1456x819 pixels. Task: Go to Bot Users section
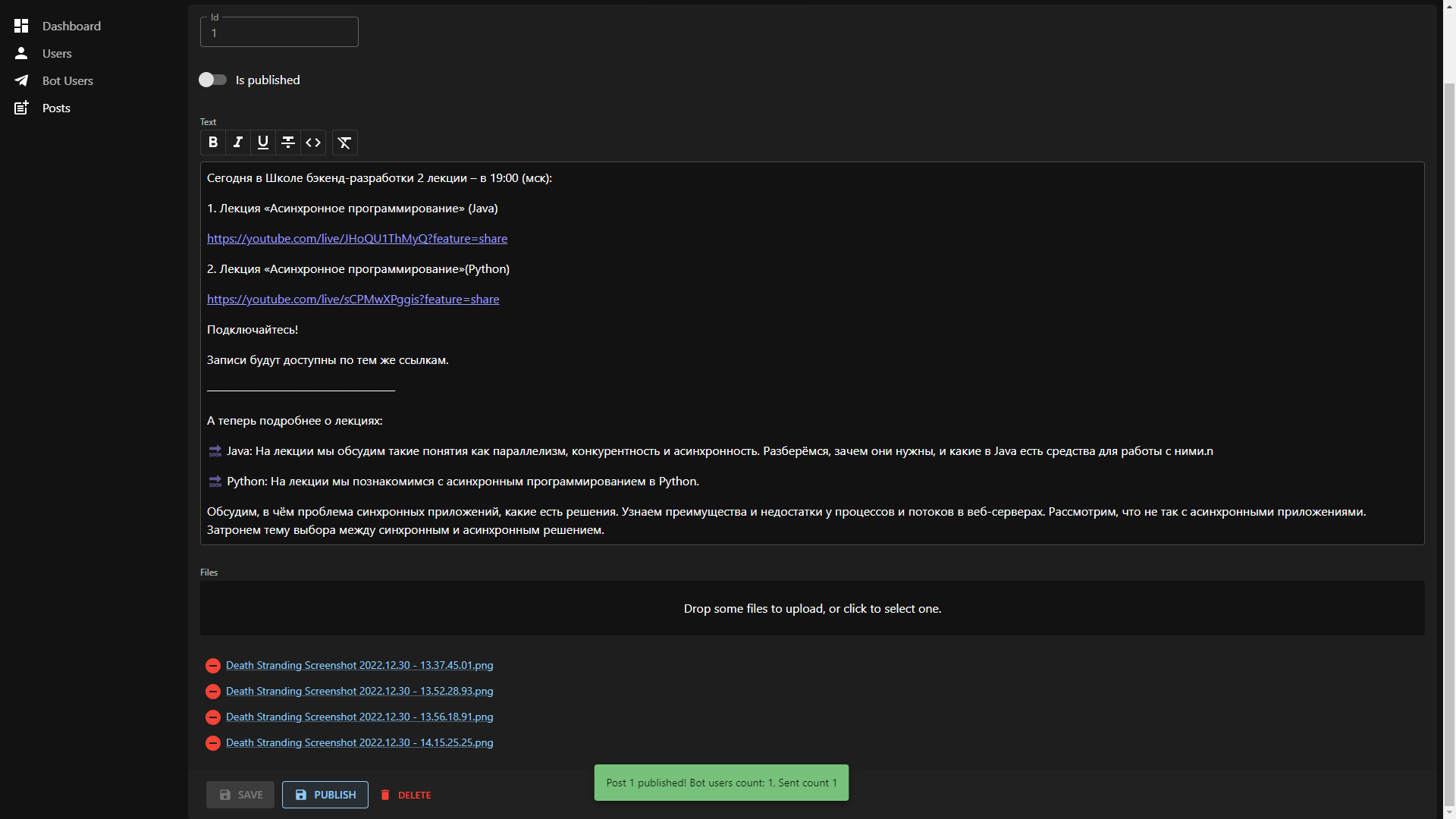67,80
